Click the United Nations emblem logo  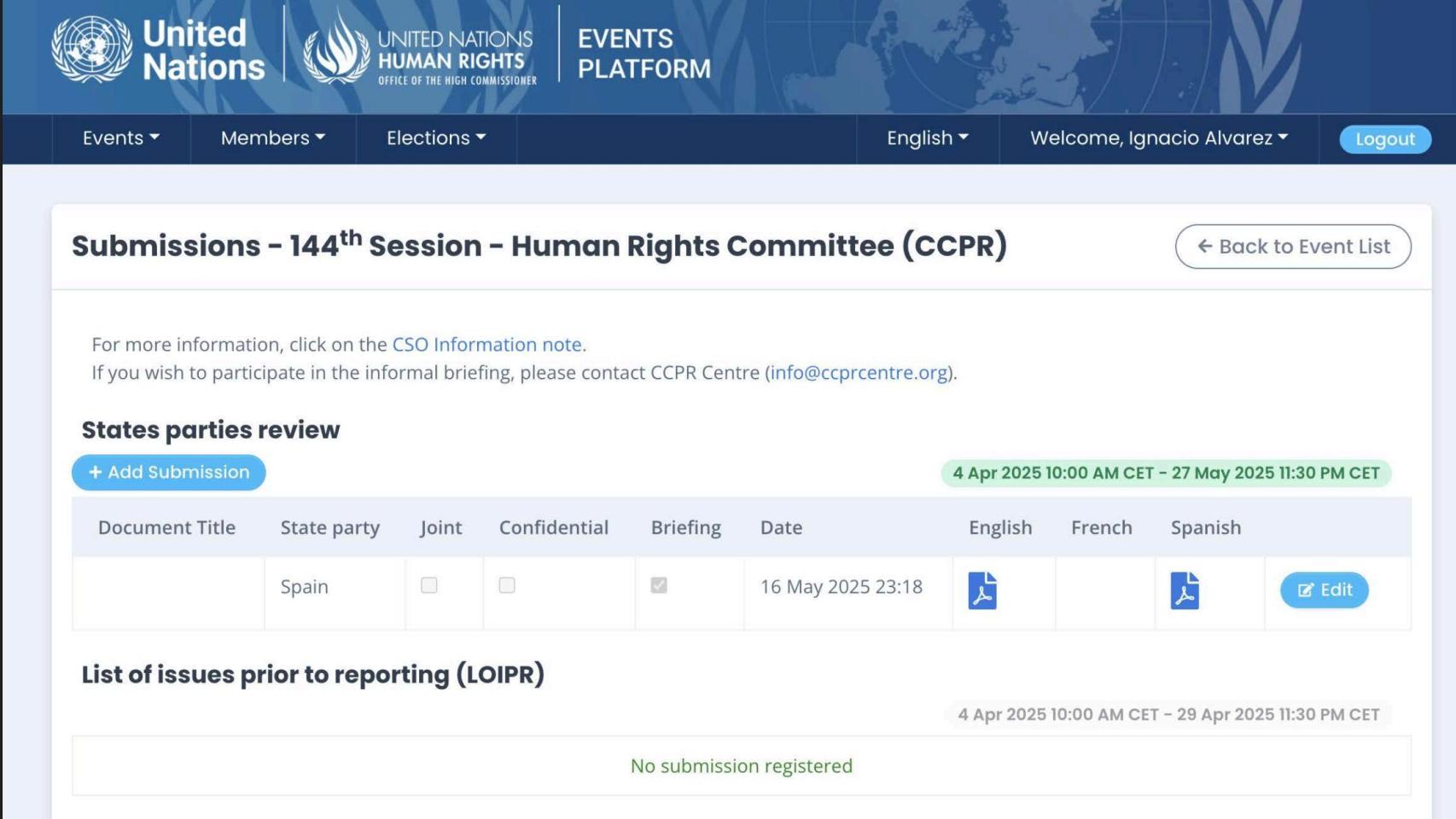[92, 49]
